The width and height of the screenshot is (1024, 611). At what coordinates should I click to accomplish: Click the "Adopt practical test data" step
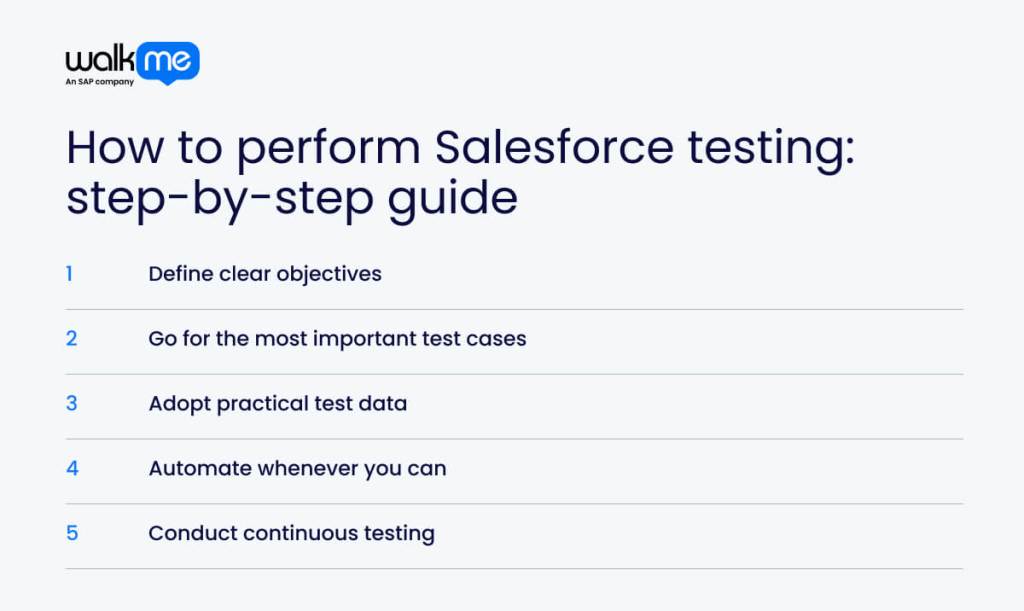pyautogui.click(x=277, y=403)
